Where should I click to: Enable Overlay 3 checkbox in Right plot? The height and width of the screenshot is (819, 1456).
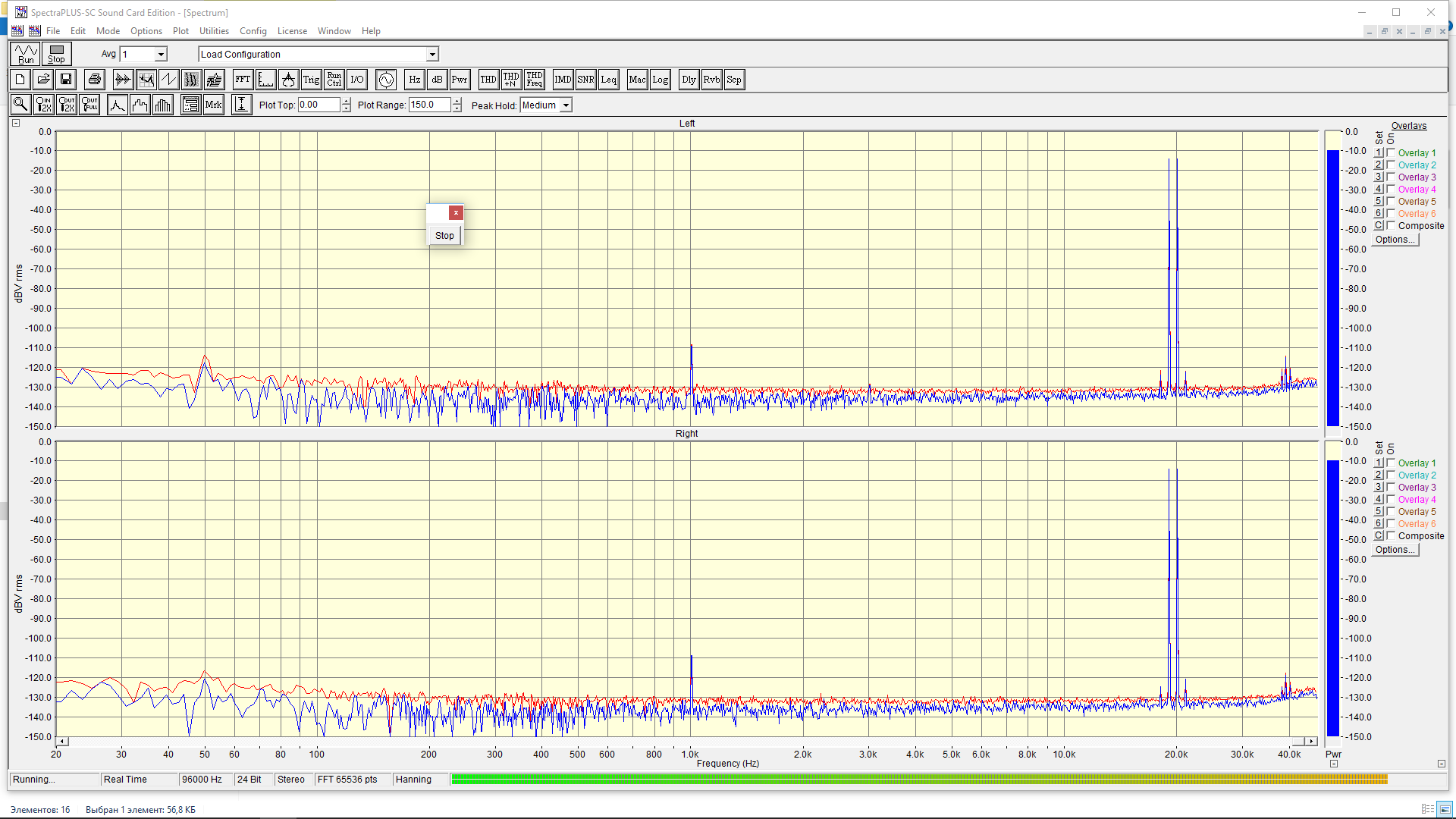tap(1391, 487)
